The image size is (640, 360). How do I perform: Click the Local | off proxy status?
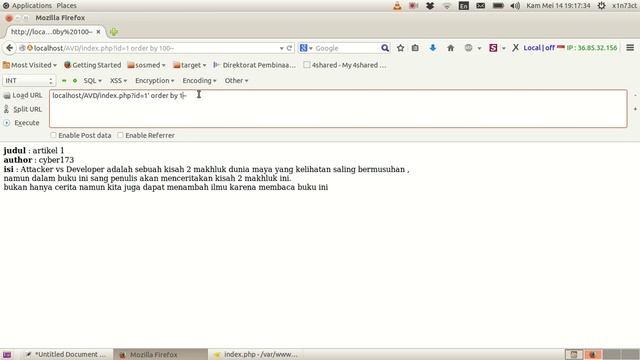539,48
